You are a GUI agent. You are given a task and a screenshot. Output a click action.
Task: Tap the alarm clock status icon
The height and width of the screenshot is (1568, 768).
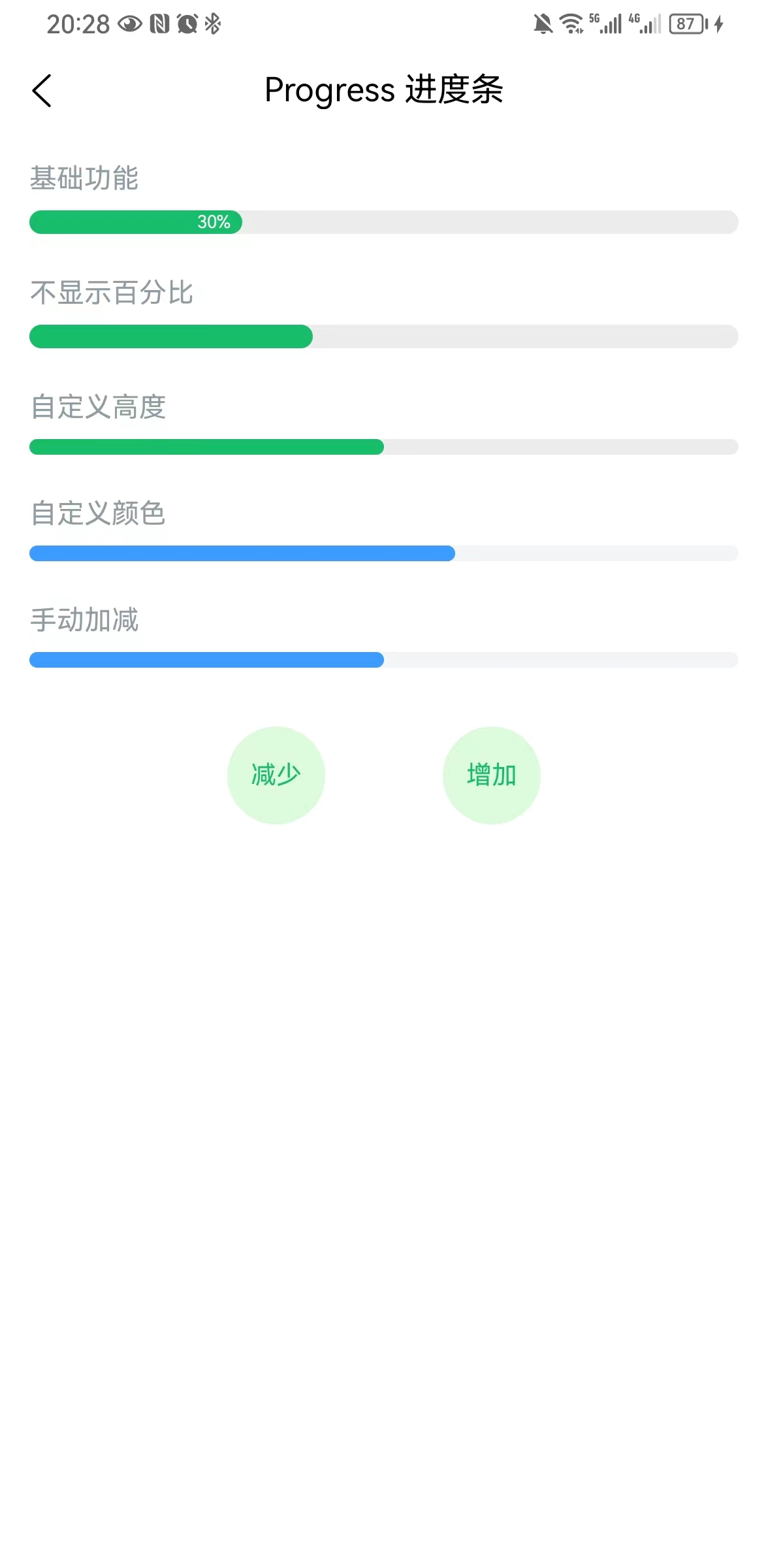click(187, 25)
